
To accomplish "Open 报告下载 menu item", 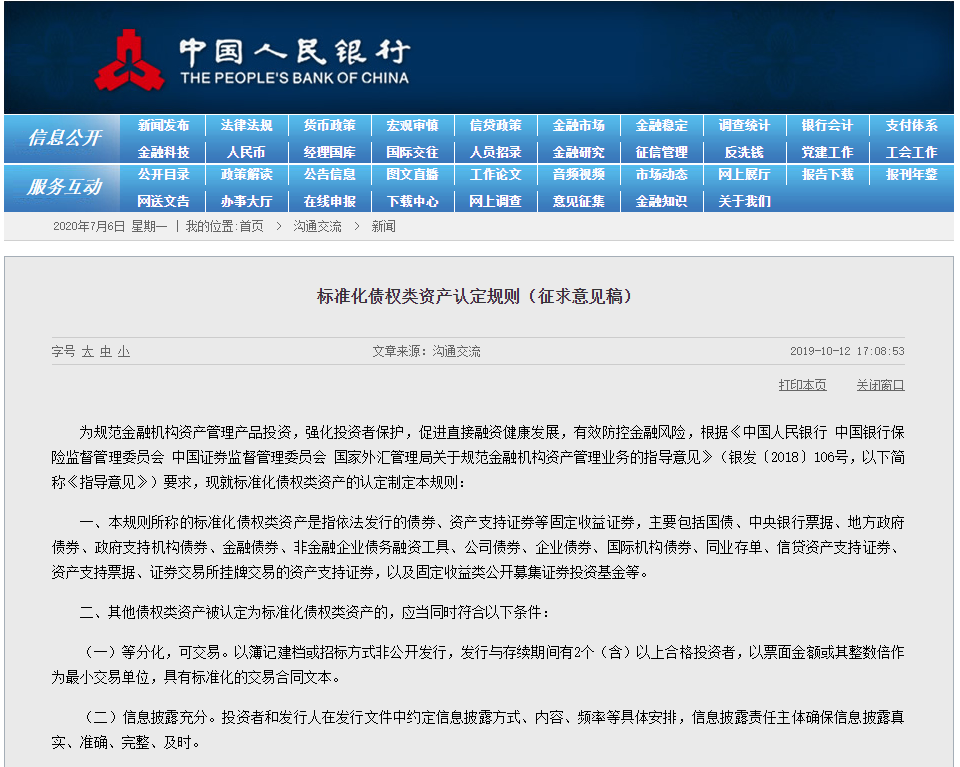I will (x=828, y=174).
